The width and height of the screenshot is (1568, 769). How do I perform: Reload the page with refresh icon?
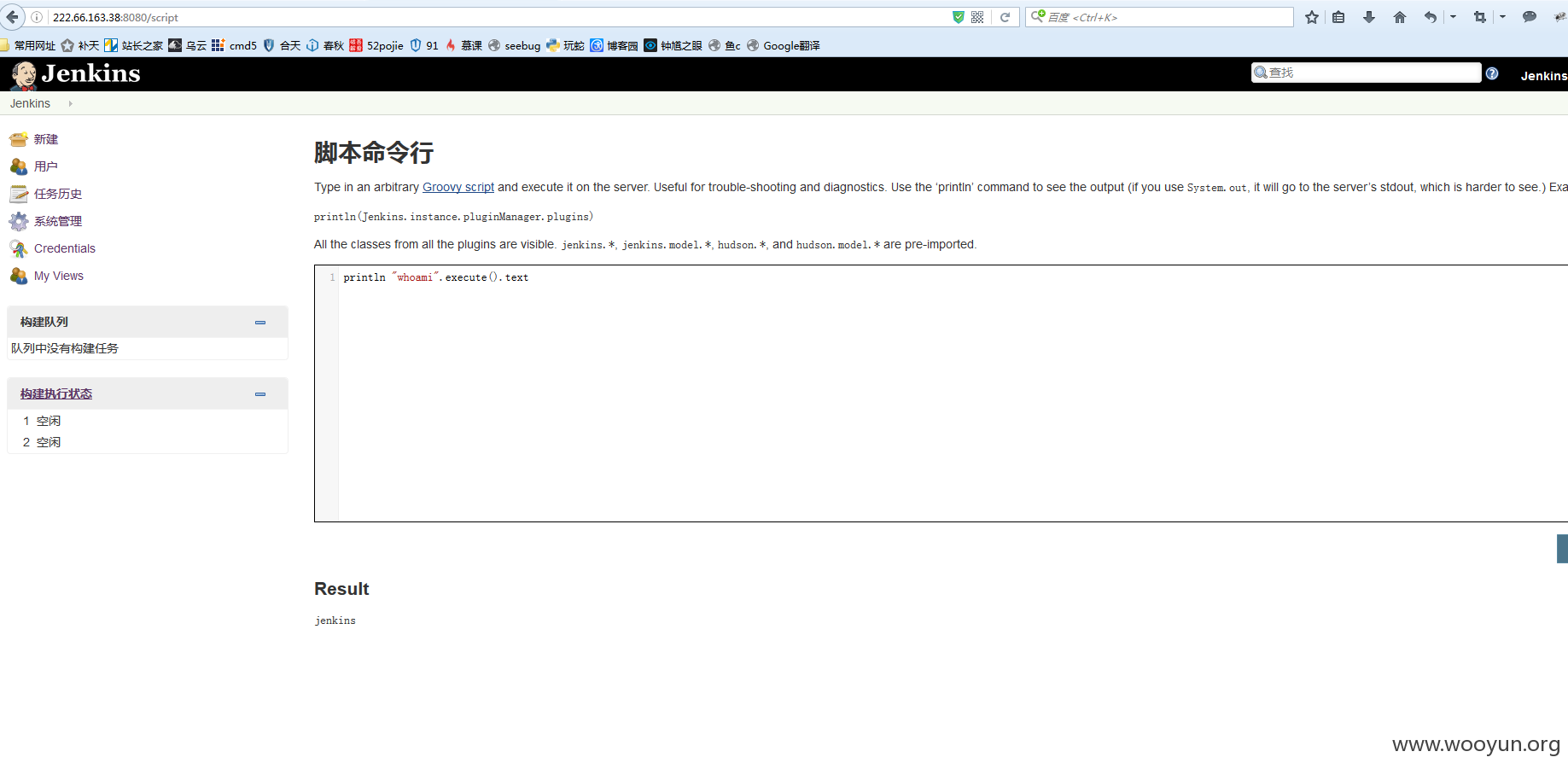point(1006,17)
